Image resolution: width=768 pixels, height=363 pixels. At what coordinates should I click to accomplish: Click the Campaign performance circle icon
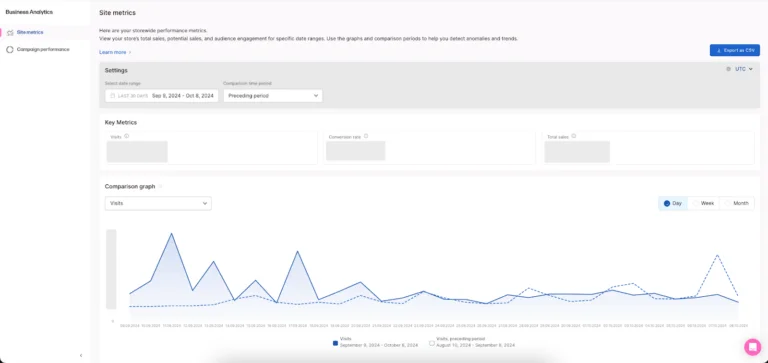pos(10,49)
